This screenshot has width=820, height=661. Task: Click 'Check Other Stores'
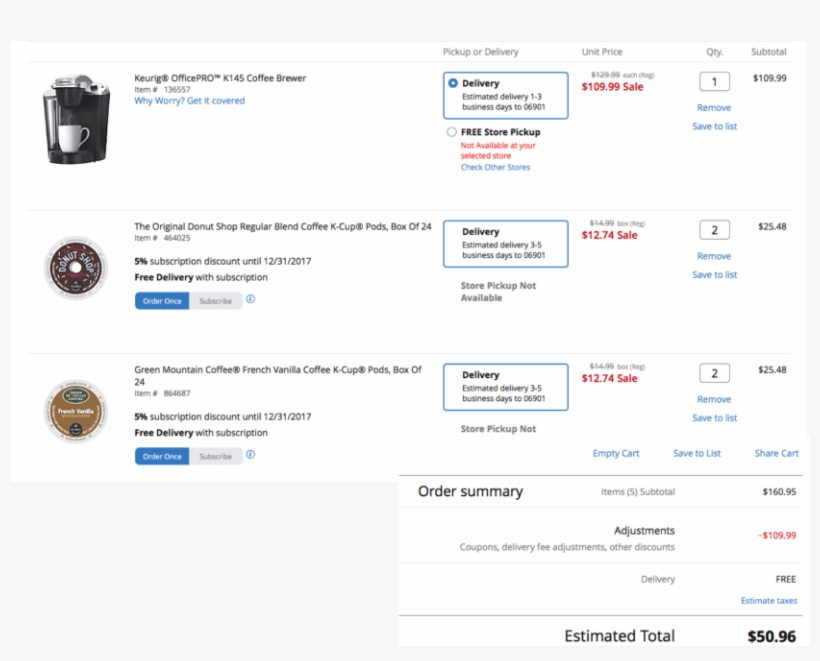pos(495,167)
